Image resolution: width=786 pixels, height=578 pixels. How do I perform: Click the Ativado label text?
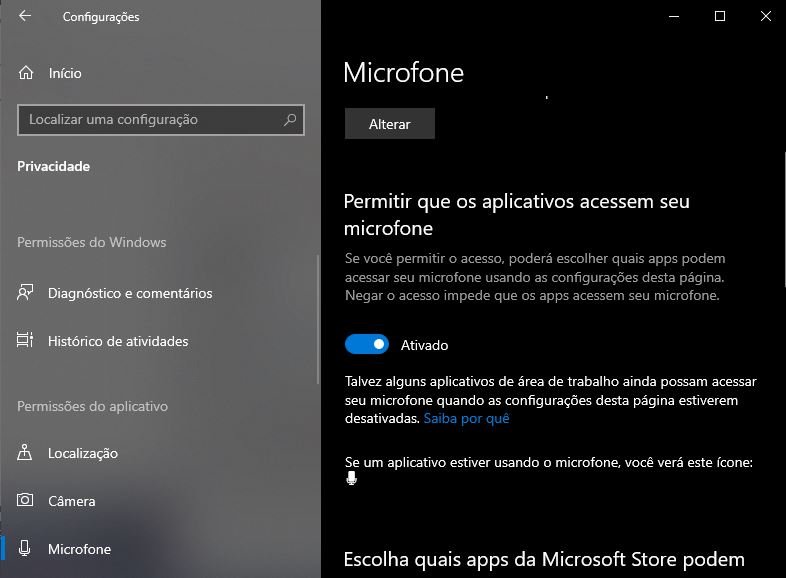point(424,345)
